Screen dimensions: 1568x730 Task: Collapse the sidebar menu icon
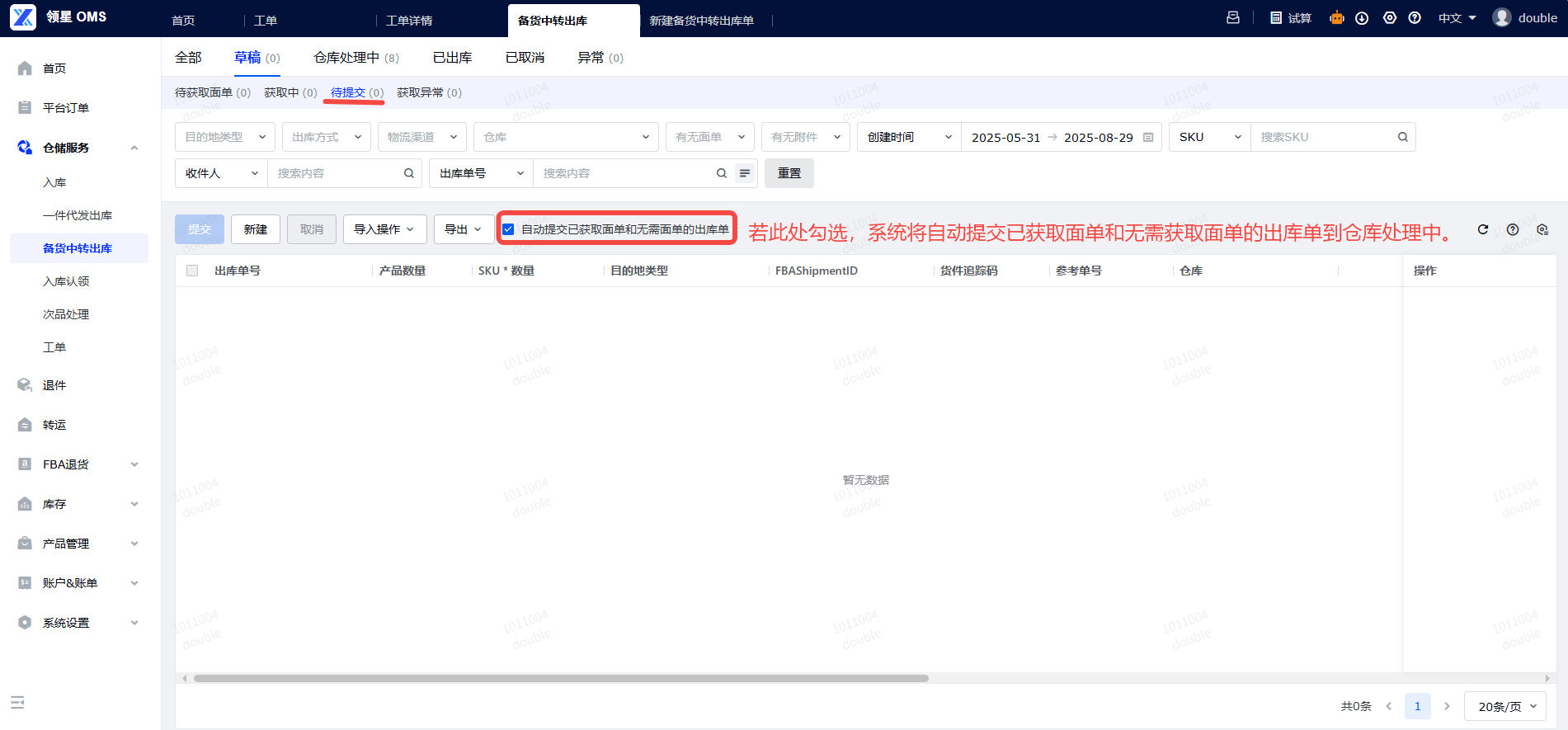pyautogui.click(x=17, y=703)
